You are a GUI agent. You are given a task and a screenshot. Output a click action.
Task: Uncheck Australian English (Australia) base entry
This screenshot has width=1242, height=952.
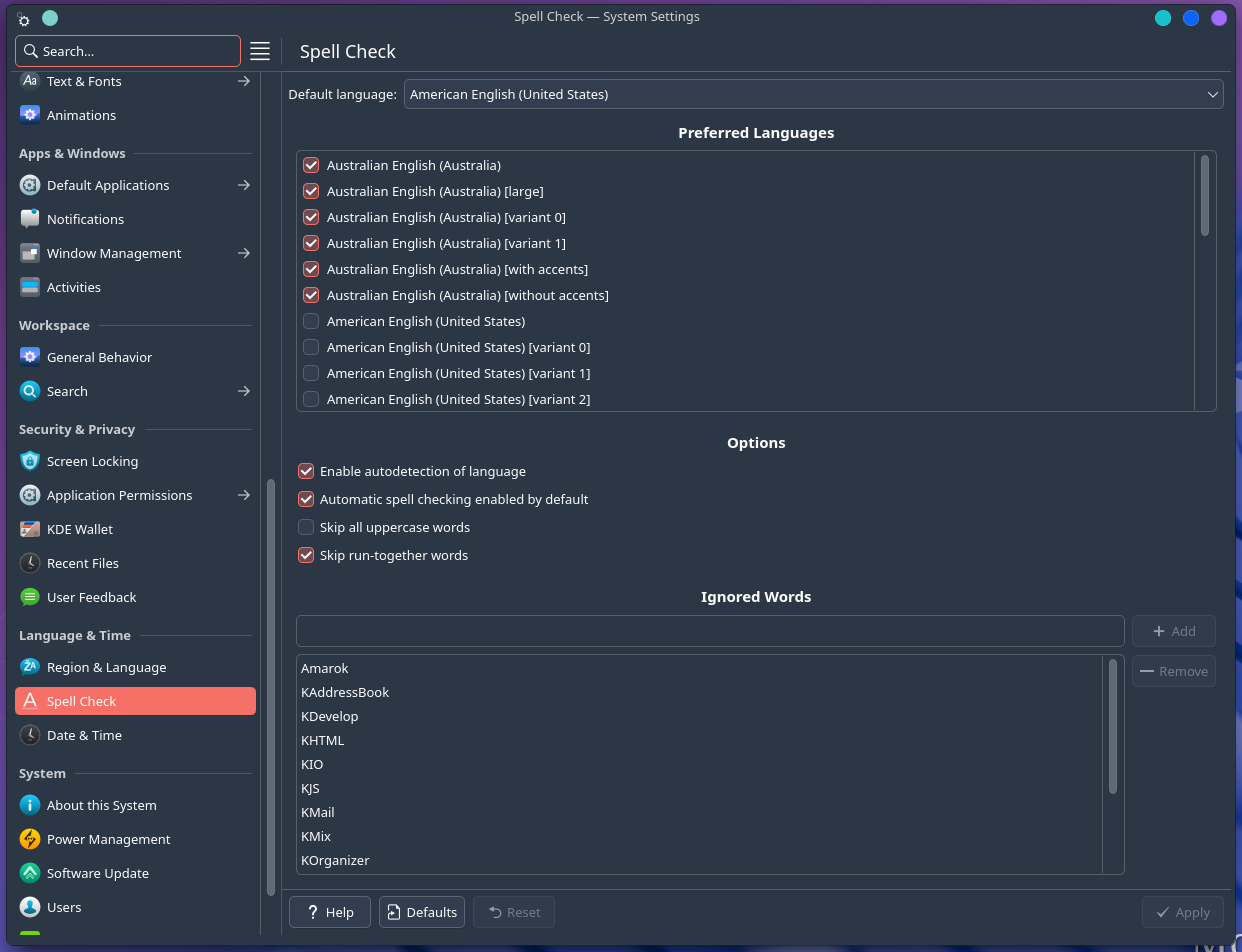point(311,165)
